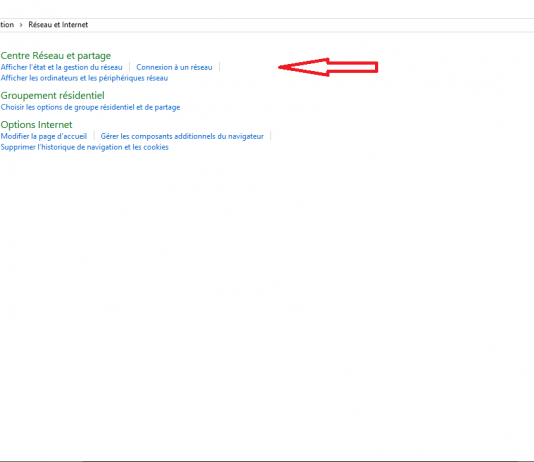
Task: Connect to a network via the Connexion link
Action: click(x=174, y=67)
